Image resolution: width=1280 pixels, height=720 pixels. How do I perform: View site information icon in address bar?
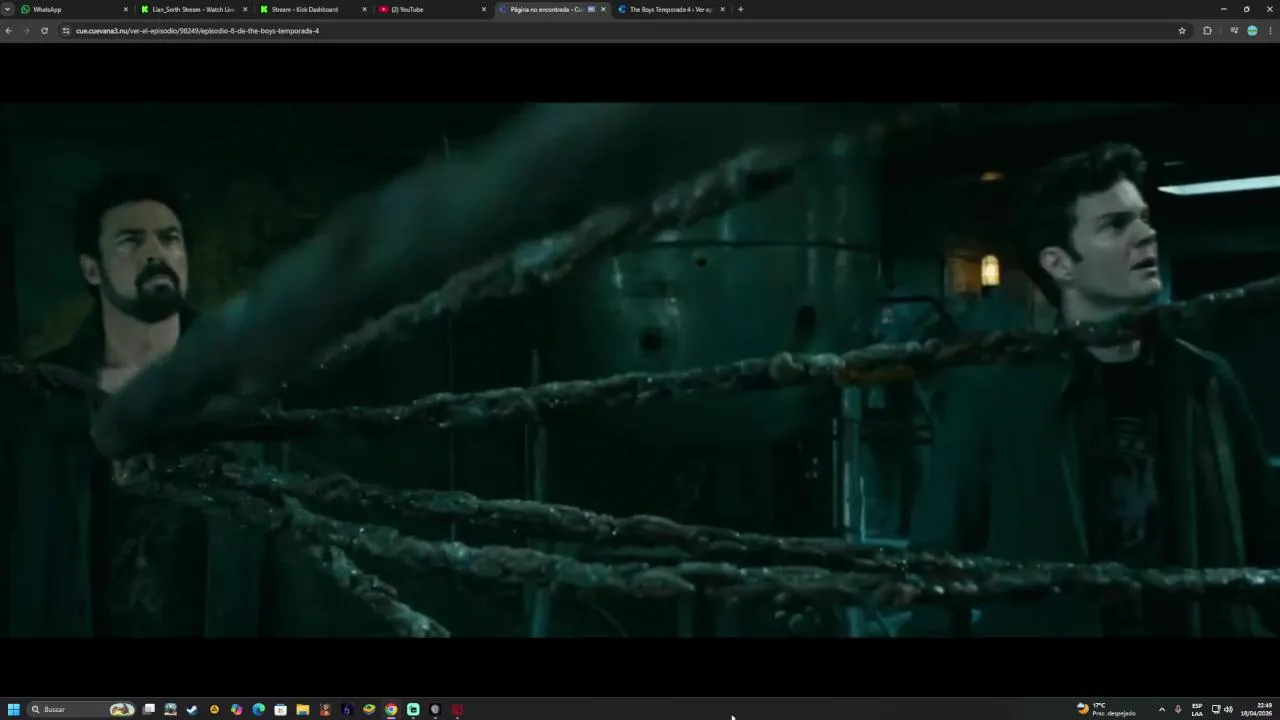[66, 31]
